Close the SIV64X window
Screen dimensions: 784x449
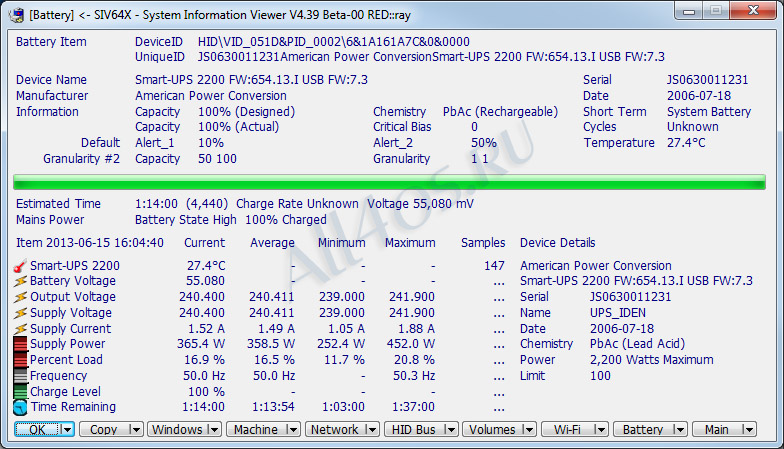[x=754, y=11]
